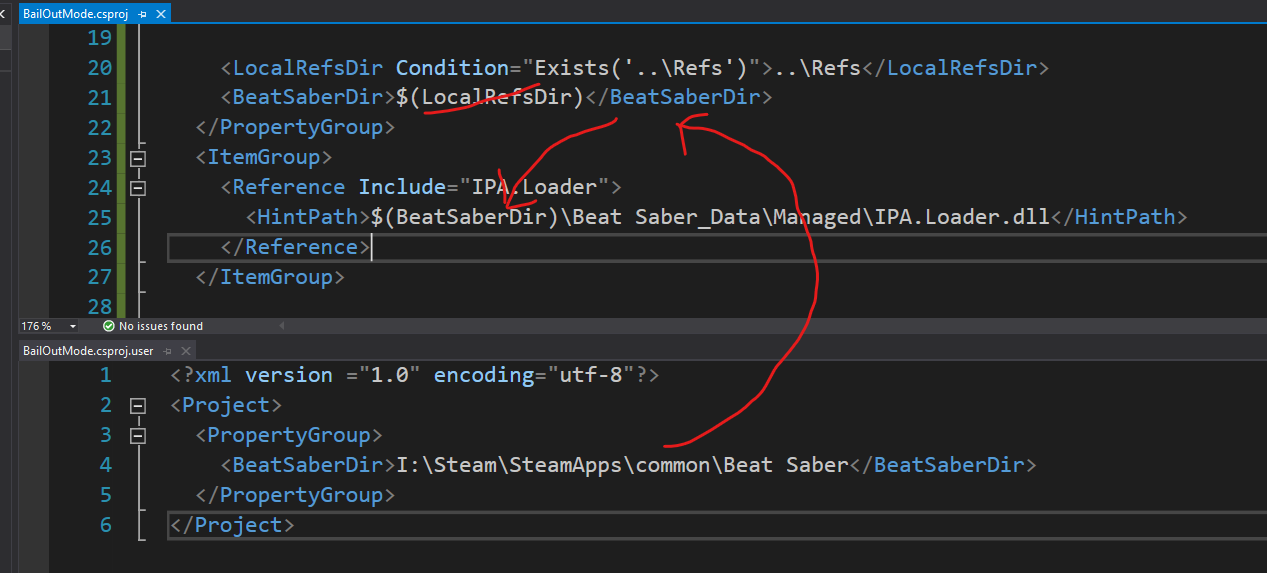Click line number 19 in the top editor
Viewport: 1267px width, 573px height.
(x=100, y=38)
